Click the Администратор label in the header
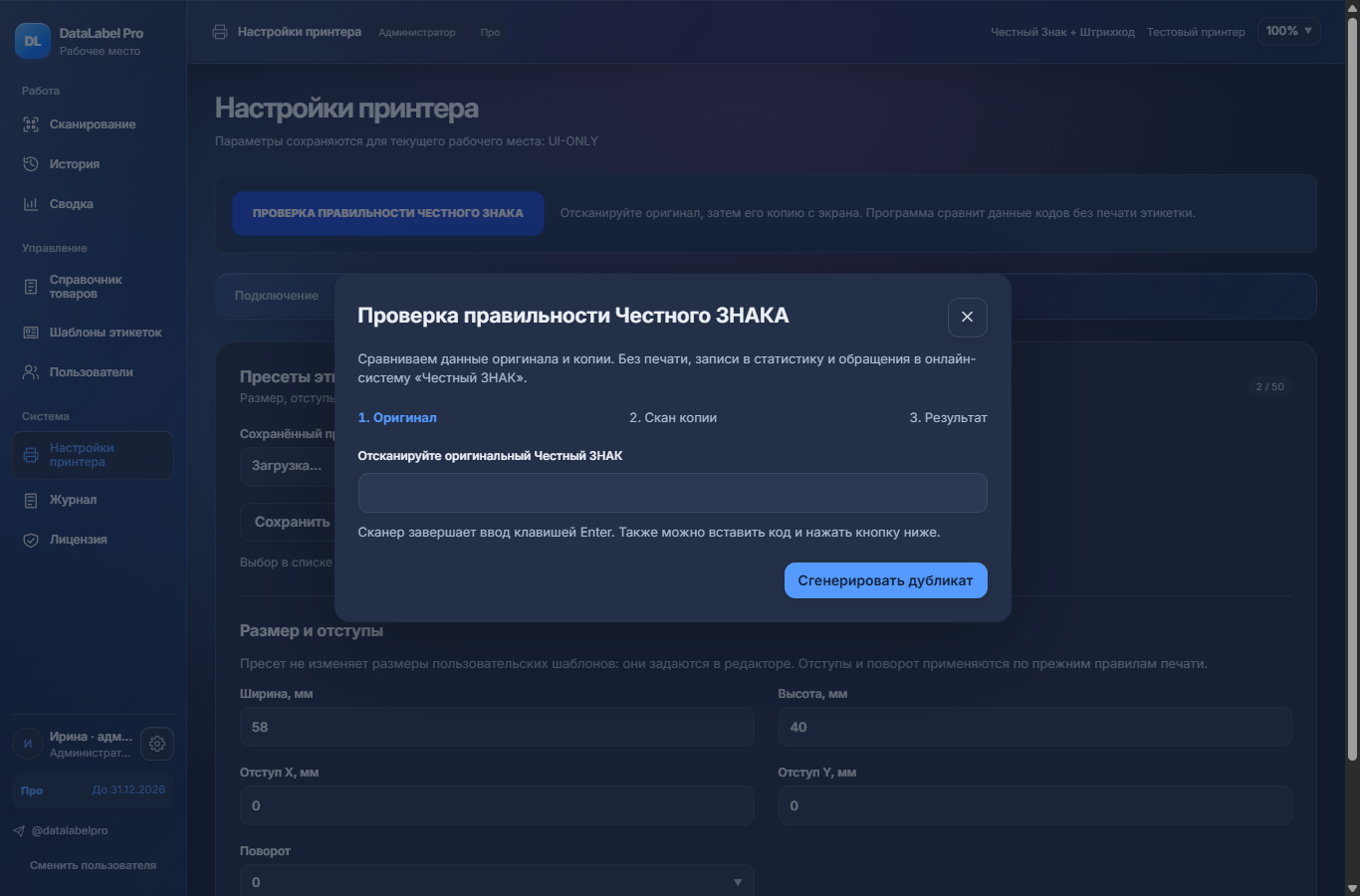This screenshot has width=1360, height=896. (416, 32)
